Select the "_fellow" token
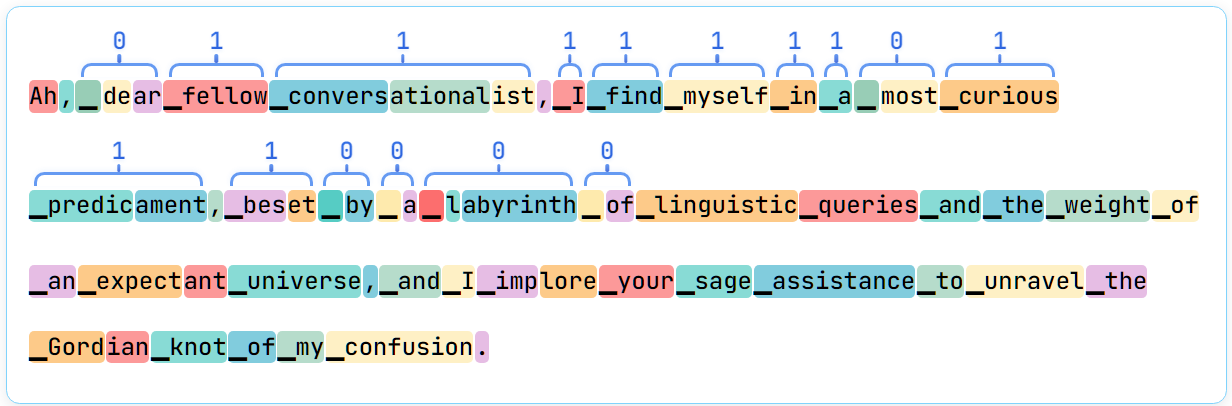Viewport: 1232px width, 406px height. click(215, 96)
